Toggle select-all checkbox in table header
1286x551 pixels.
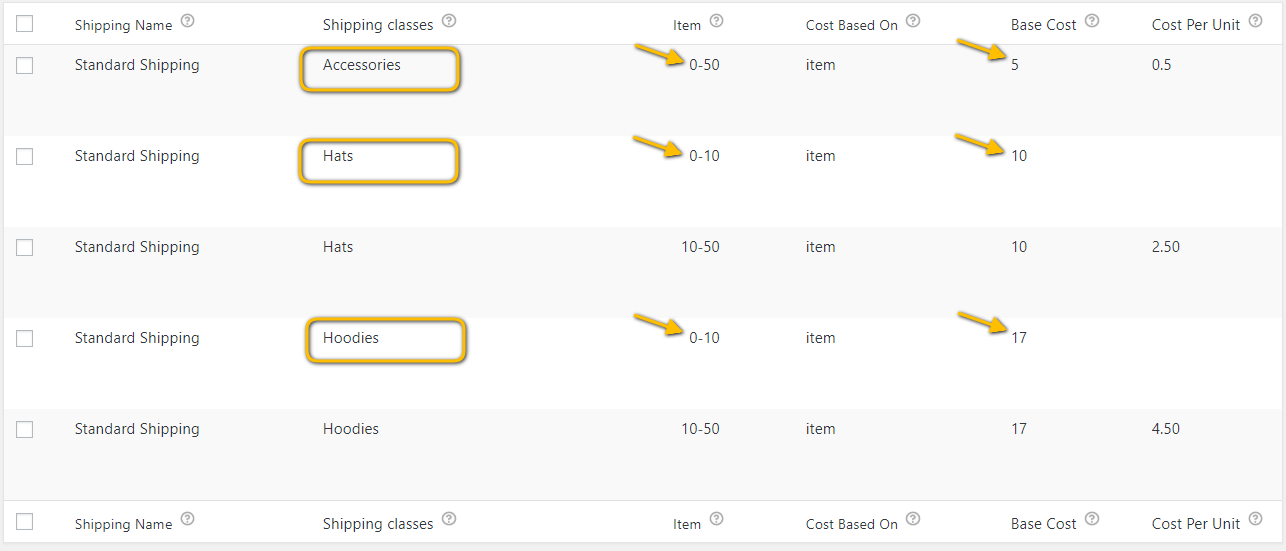click(25, 23)
